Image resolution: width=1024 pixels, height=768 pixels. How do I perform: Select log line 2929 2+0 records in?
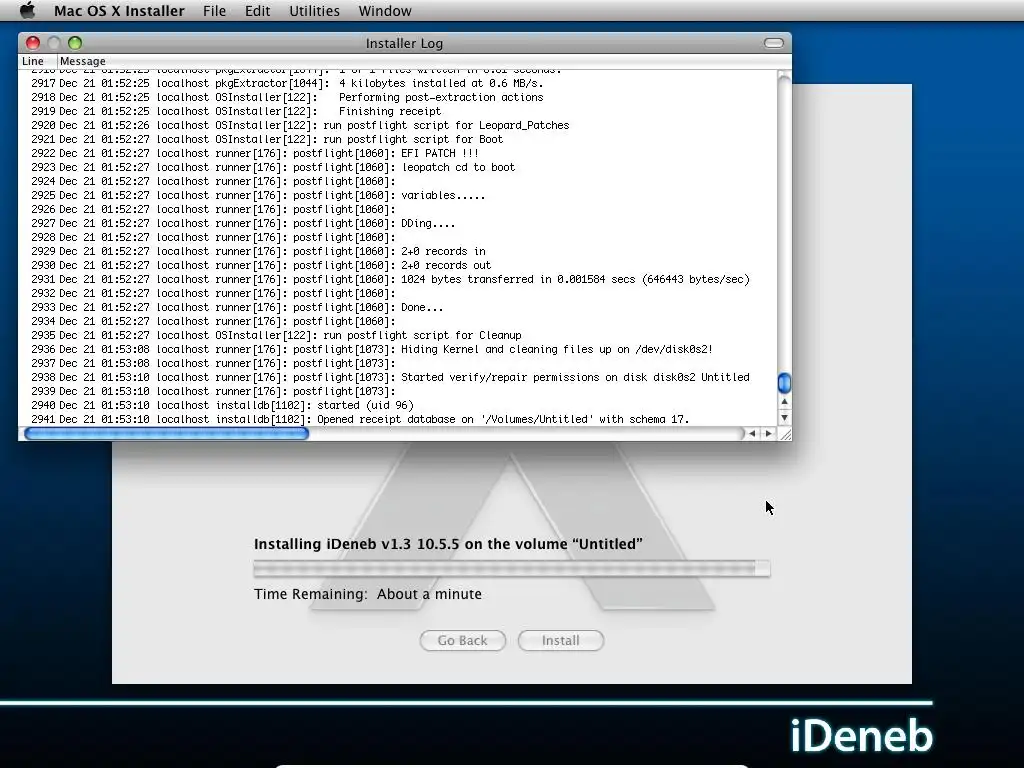pos(398,251)
